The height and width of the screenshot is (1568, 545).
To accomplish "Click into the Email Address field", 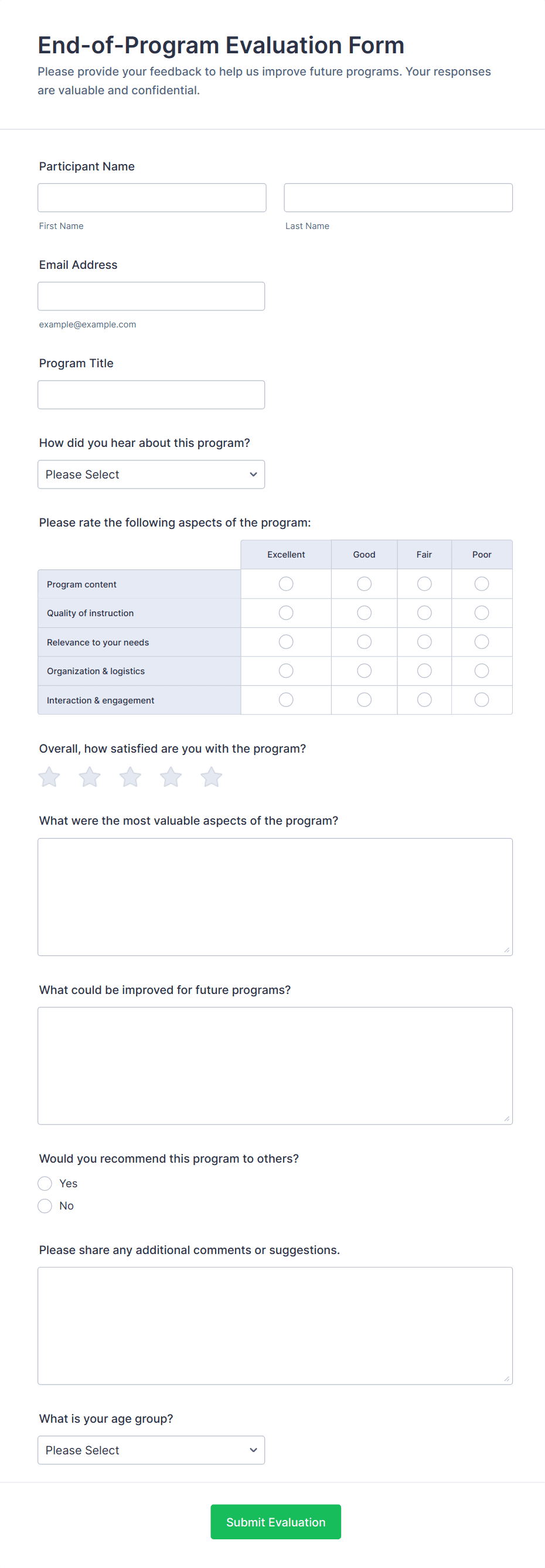I will pyautogui.click(x=151, y=296).
